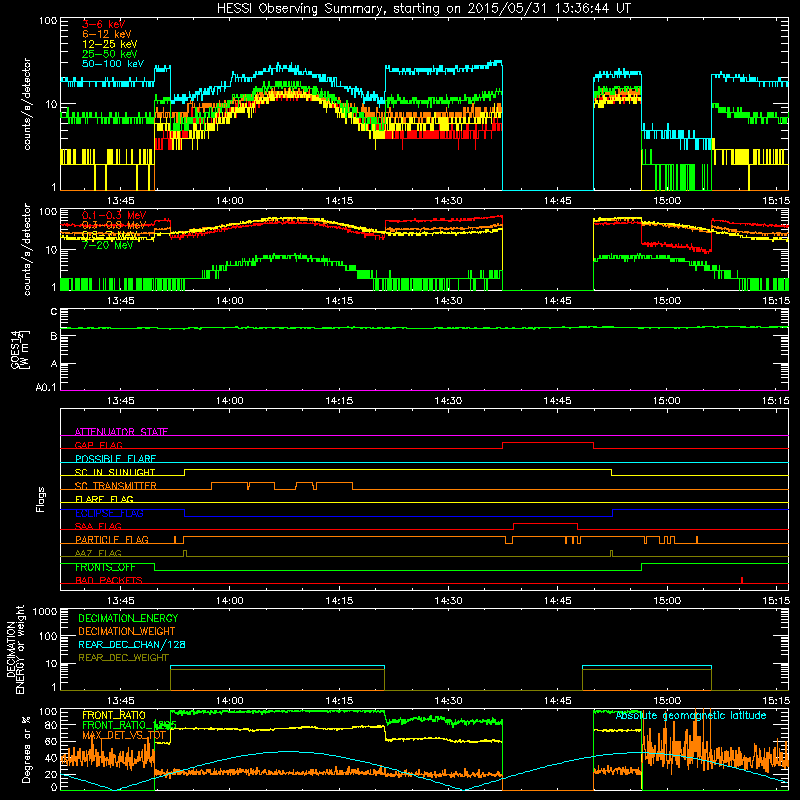This screenshot has width=800, height=800.
Task: Click the BAD_PACKETS flag label
Action: [109, 580]
